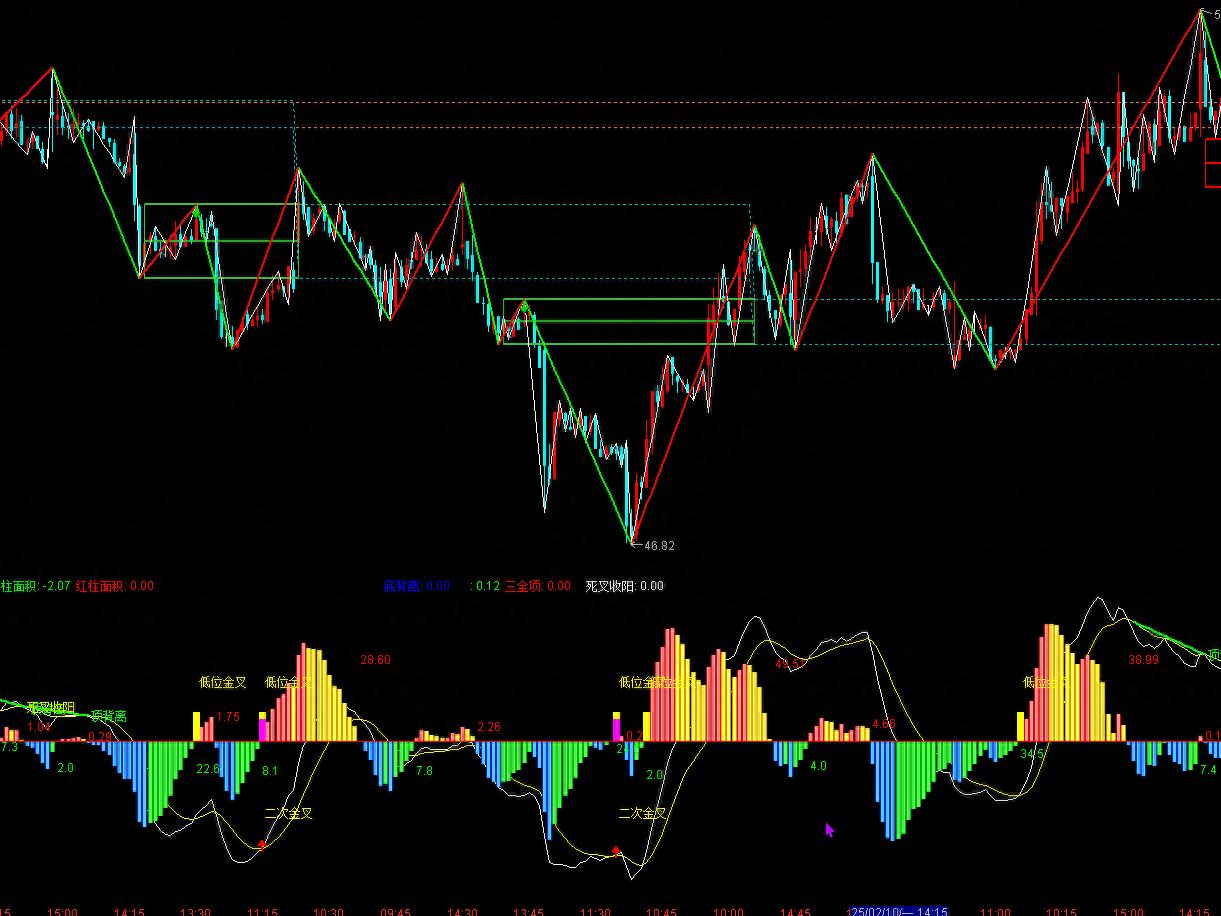Click the 三金顷 indicator label
Viewport: 1221px width, 916px height.
point(537,586)
